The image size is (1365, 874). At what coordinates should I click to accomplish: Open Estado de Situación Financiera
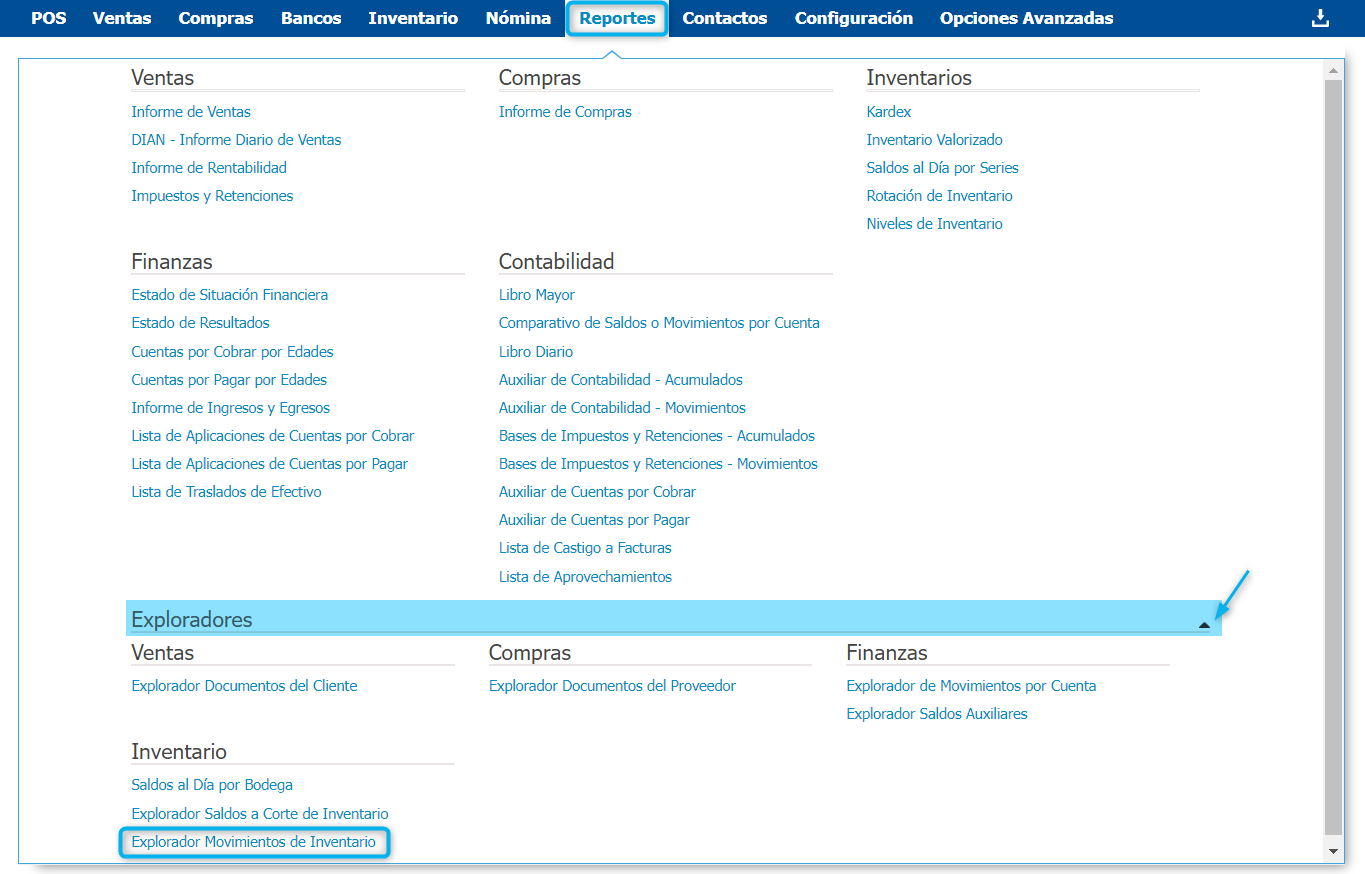coord(230,295)
